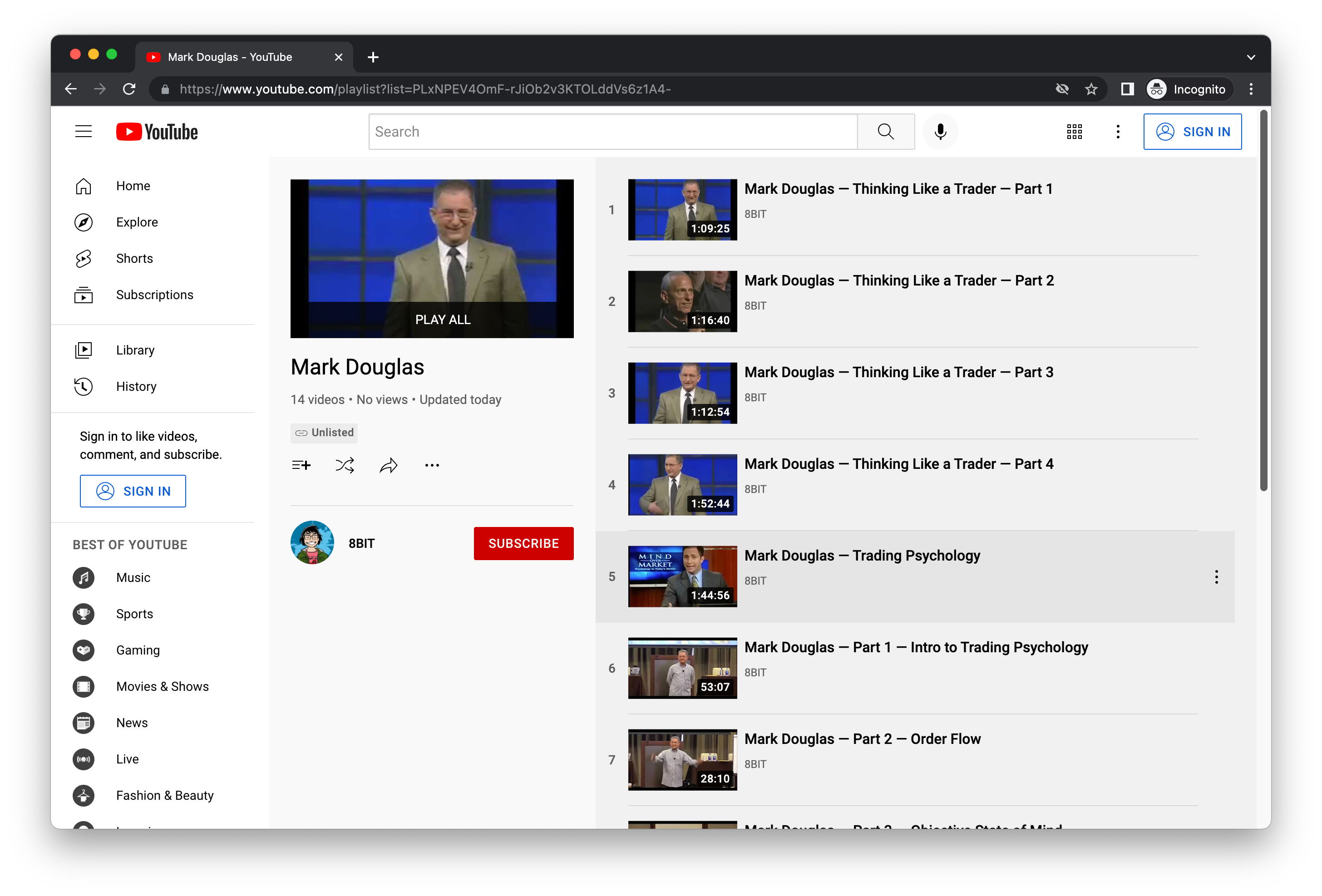Select Mark Douglas - YouTube tab
1322x896 pixels.
[x=243, y=57]
